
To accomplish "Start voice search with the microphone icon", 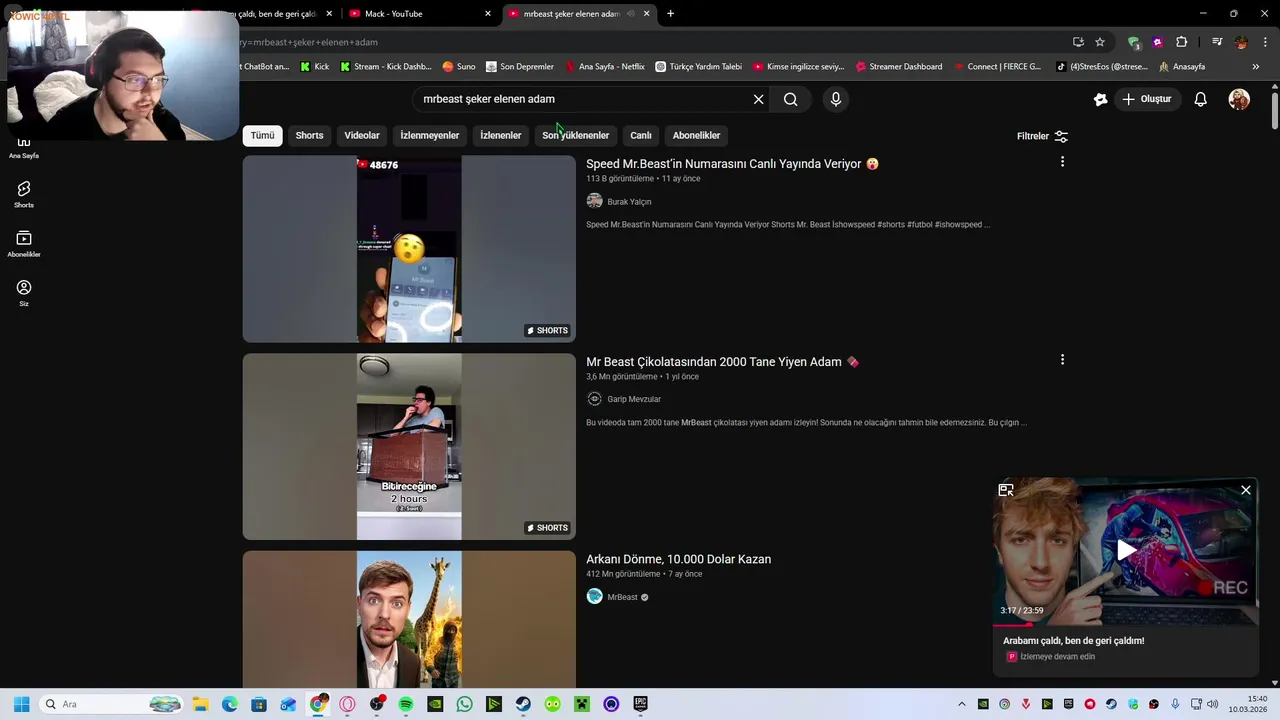I will click(836, 99).
